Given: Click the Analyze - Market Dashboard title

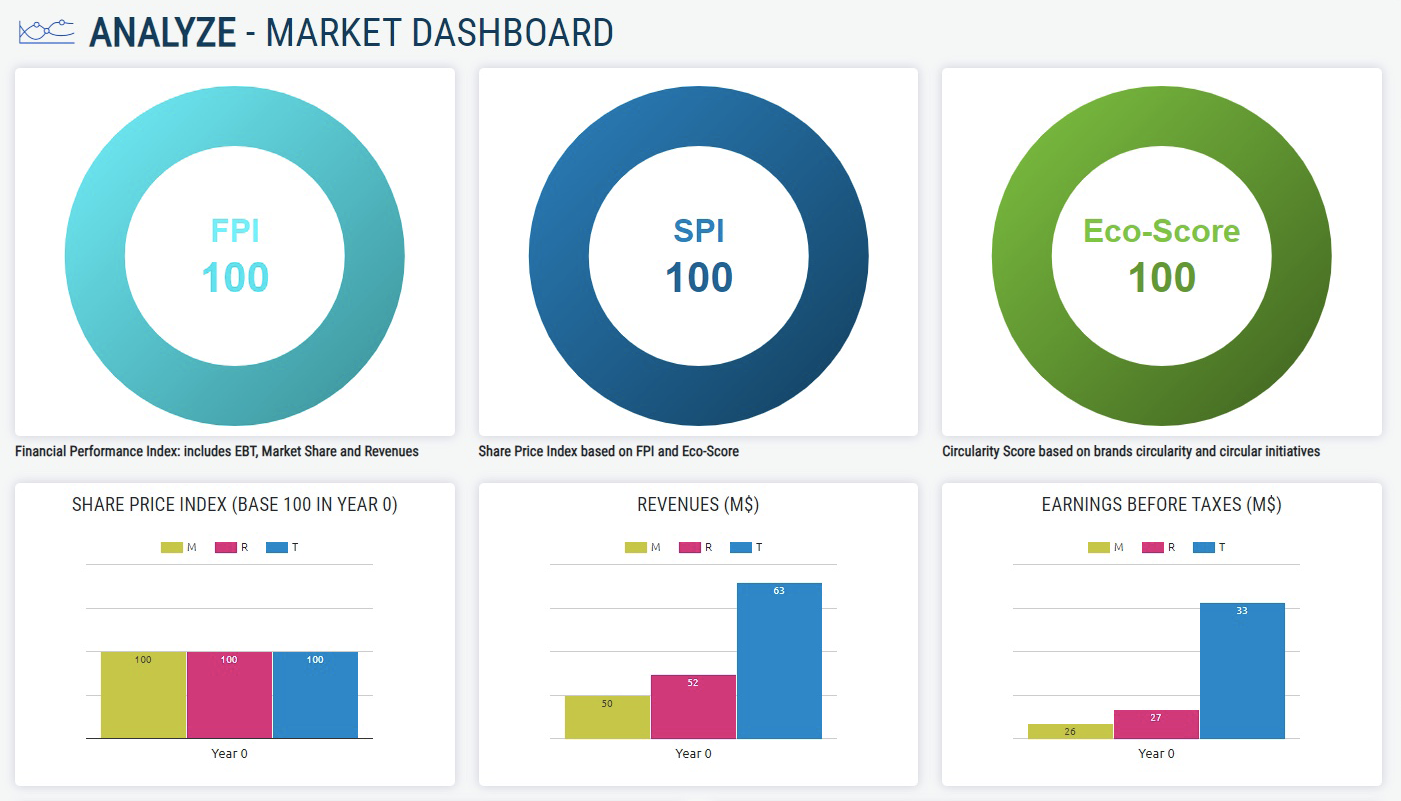Looking at the screenshot, I should click(351, 33).
